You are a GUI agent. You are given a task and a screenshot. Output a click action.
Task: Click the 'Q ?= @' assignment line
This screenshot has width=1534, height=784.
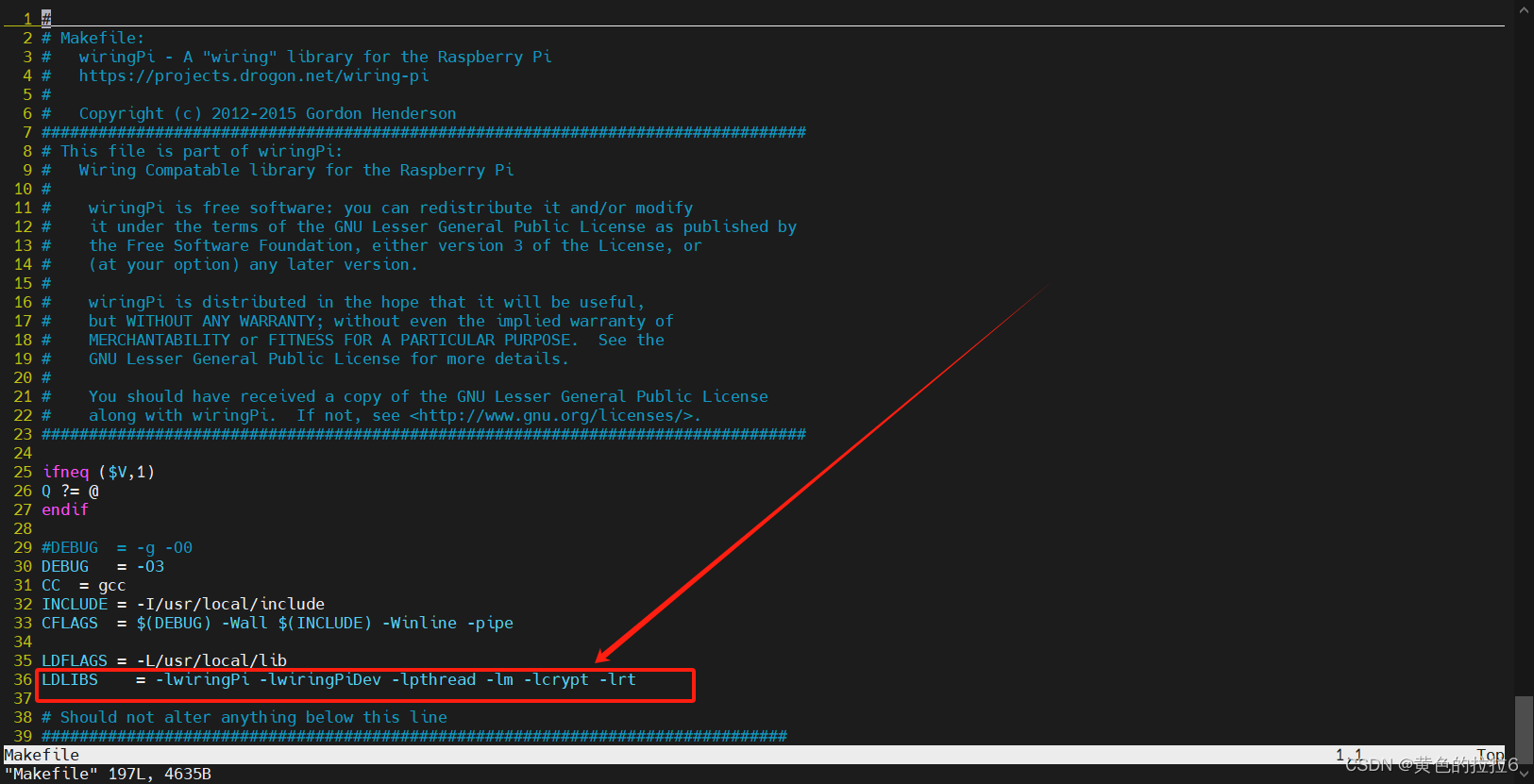click(70, 491)
